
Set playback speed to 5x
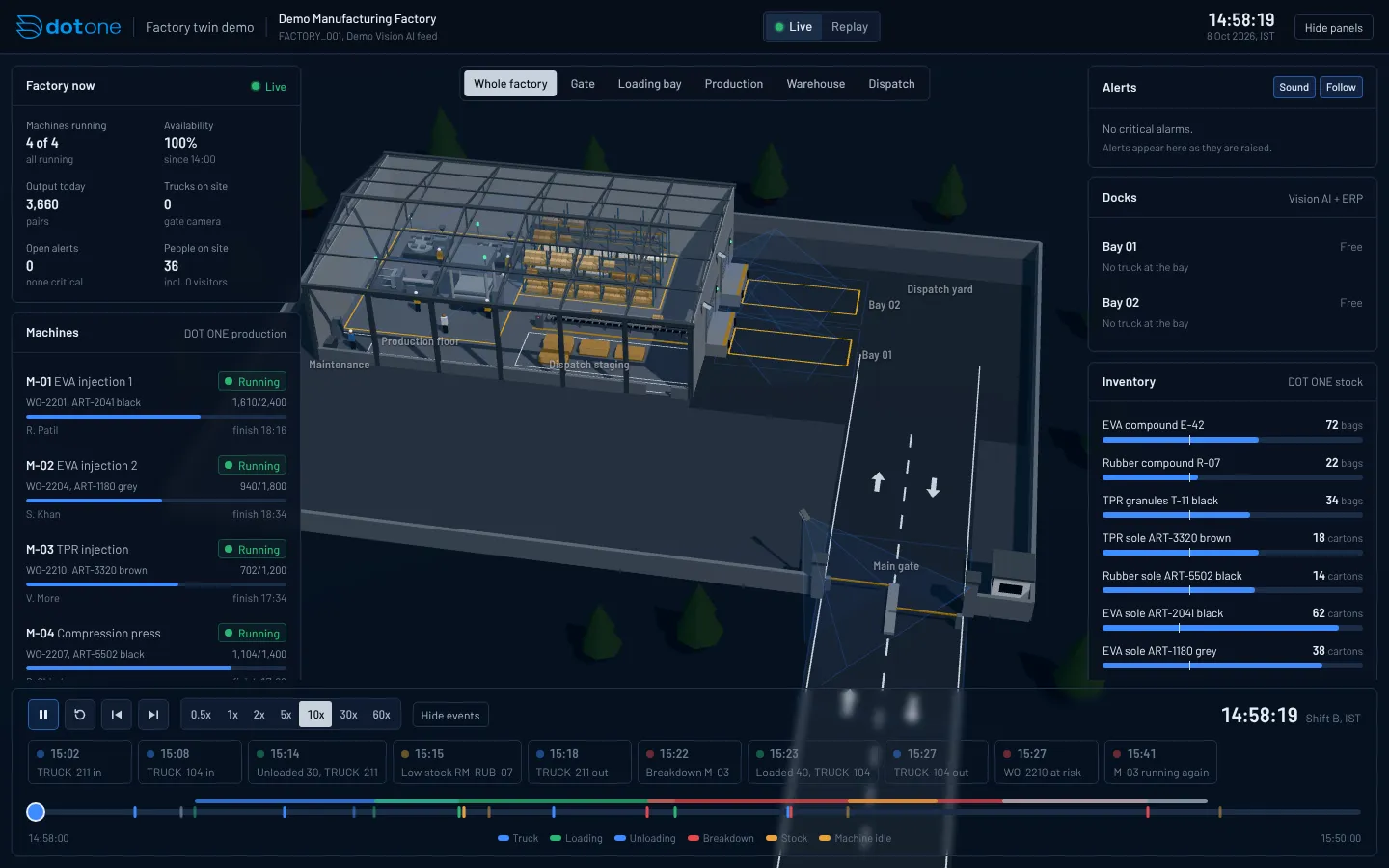286,715
